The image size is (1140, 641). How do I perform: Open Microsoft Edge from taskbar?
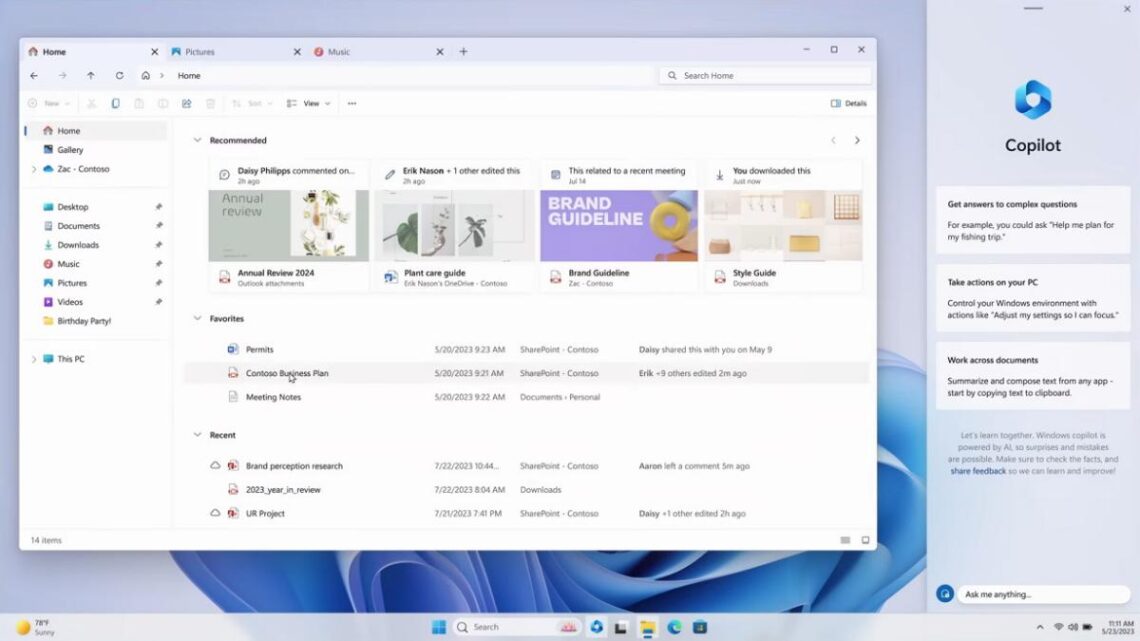coord(674,627)
